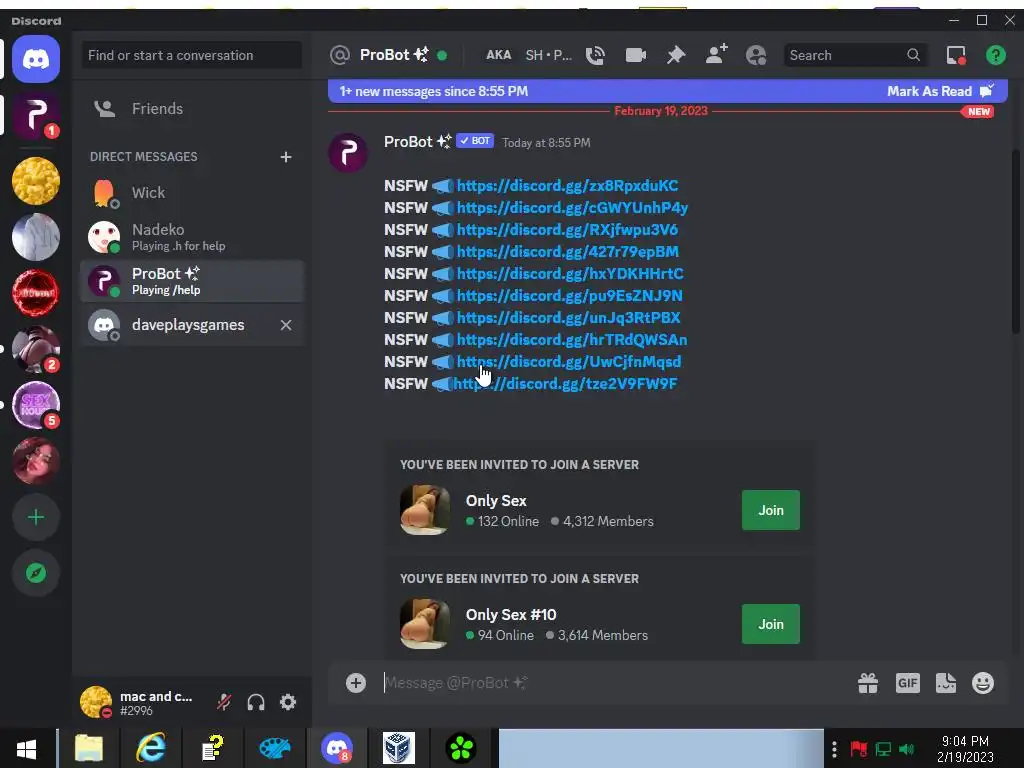Click ProBot avatar in message
1024x768 pixels.
[348, 153]
